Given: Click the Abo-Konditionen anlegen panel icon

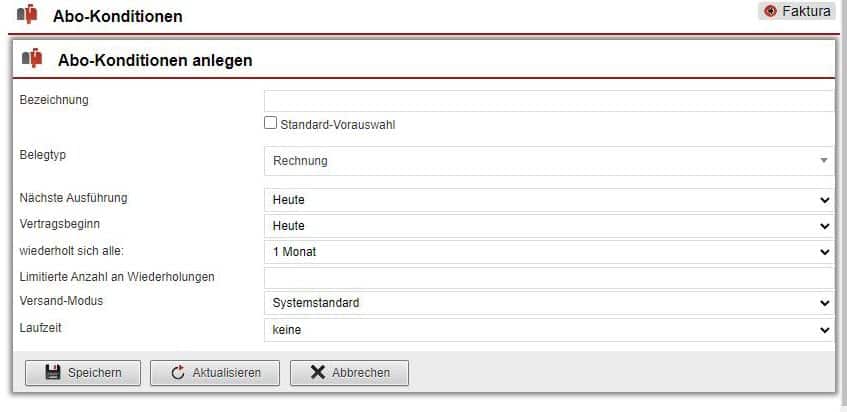Looking at the screenshot, I should tap(32, 59).
